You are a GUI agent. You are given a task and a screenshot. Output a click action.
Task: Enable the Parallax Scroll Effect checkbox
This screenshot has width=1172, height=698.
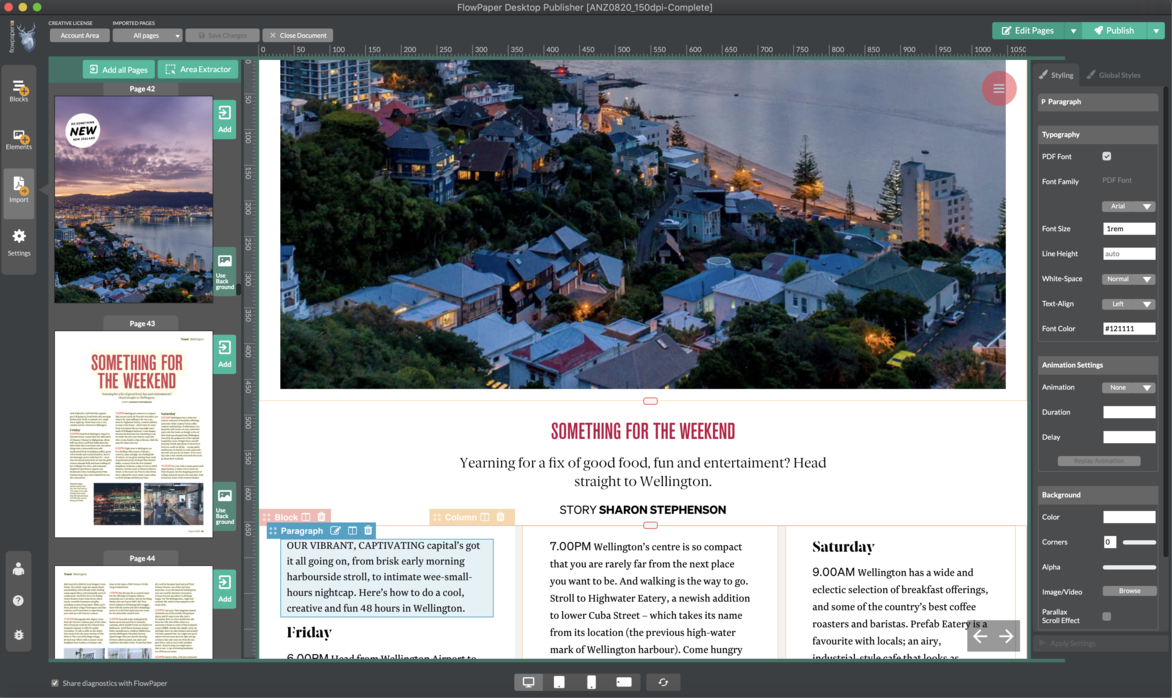pyautogui.click(x=1107, y=617)
